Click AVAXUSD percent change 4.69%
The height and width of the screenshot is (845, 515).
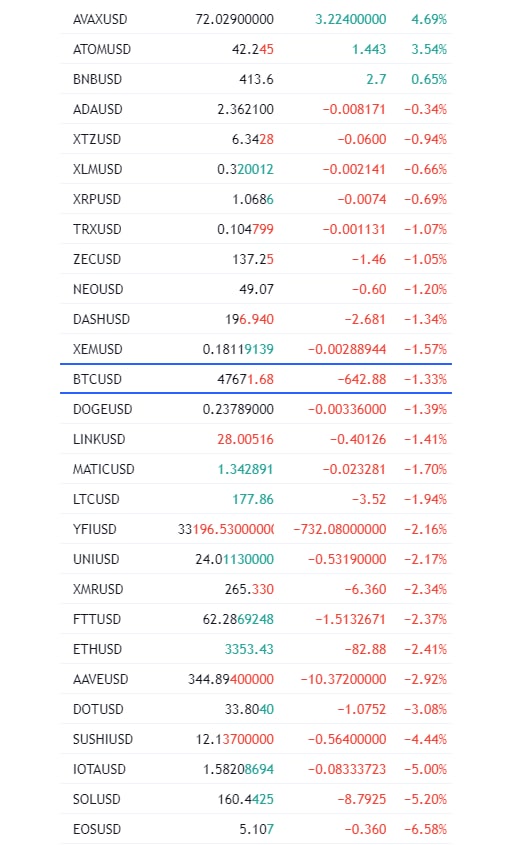click(x=429, y=19)
